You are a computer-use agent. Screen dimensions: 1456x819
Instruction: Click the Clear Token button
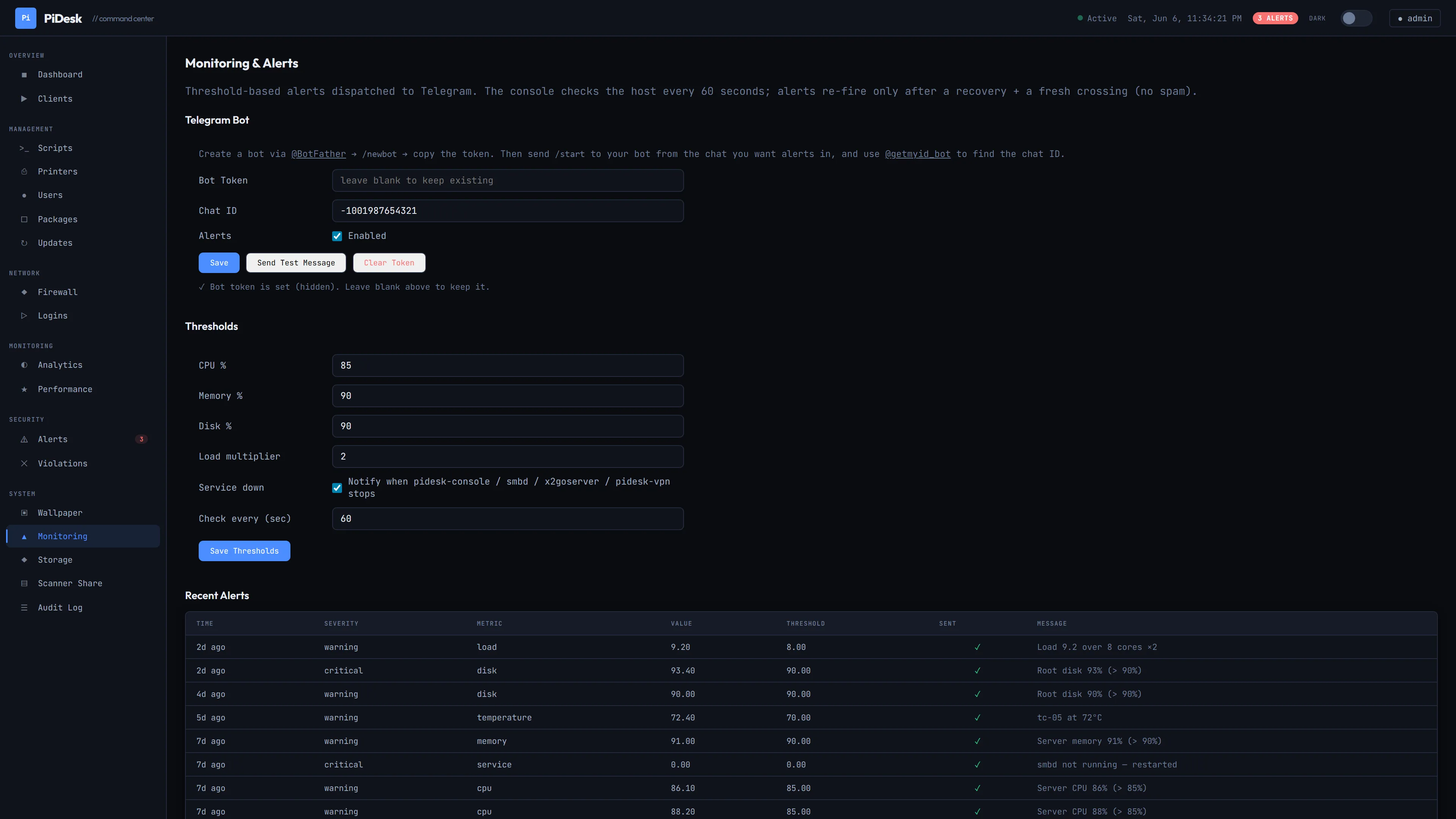coord(389,263)
